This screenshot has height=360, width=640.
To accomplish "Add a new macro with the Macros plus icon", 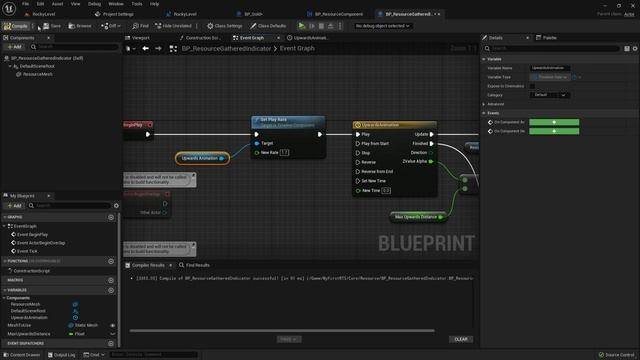I will point(111,280).
